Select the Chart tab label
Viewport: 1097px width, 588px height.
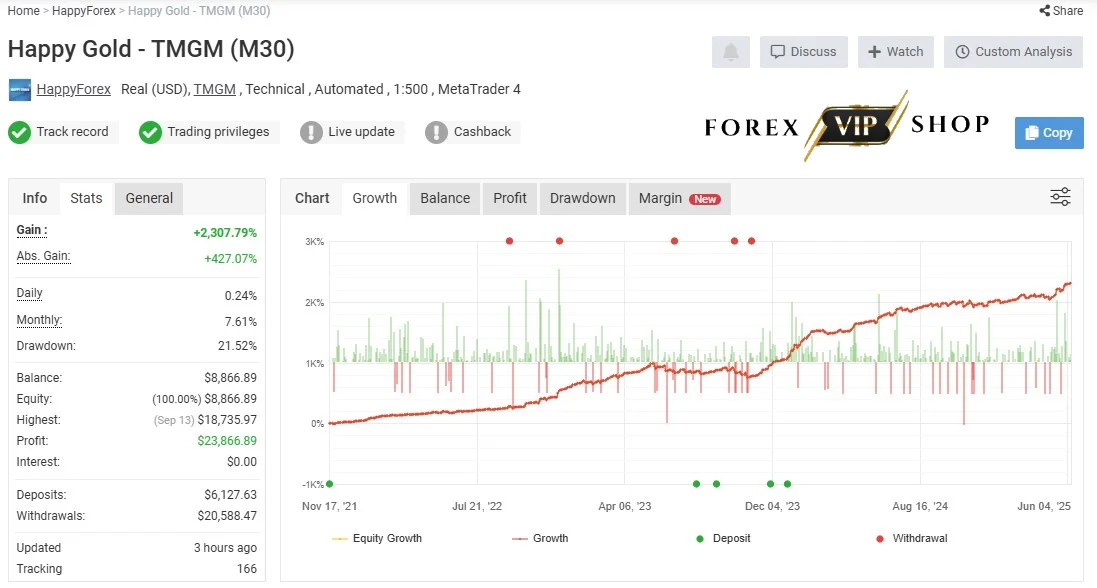(312, 198)
